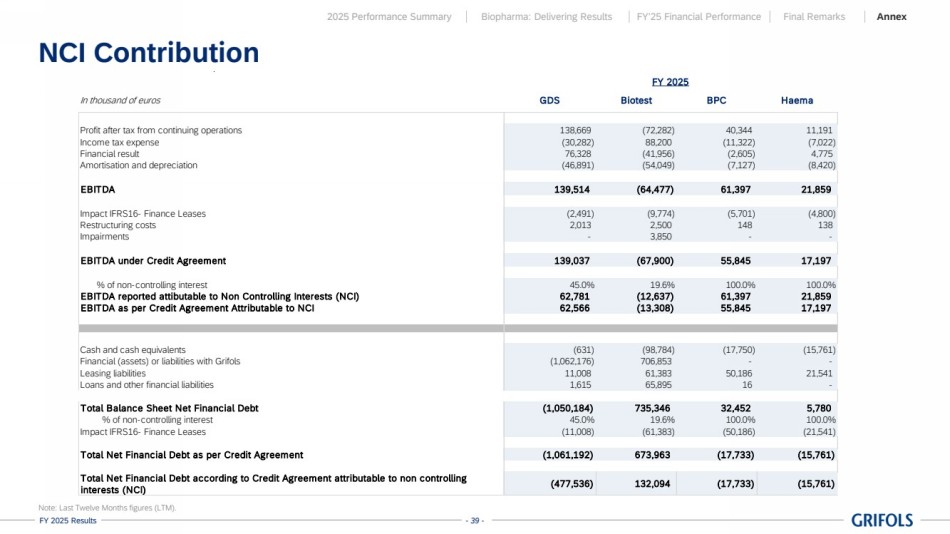Click the NCI Contribution slide title
This screenshot has height=534, width=950.
tap(148, 53)
